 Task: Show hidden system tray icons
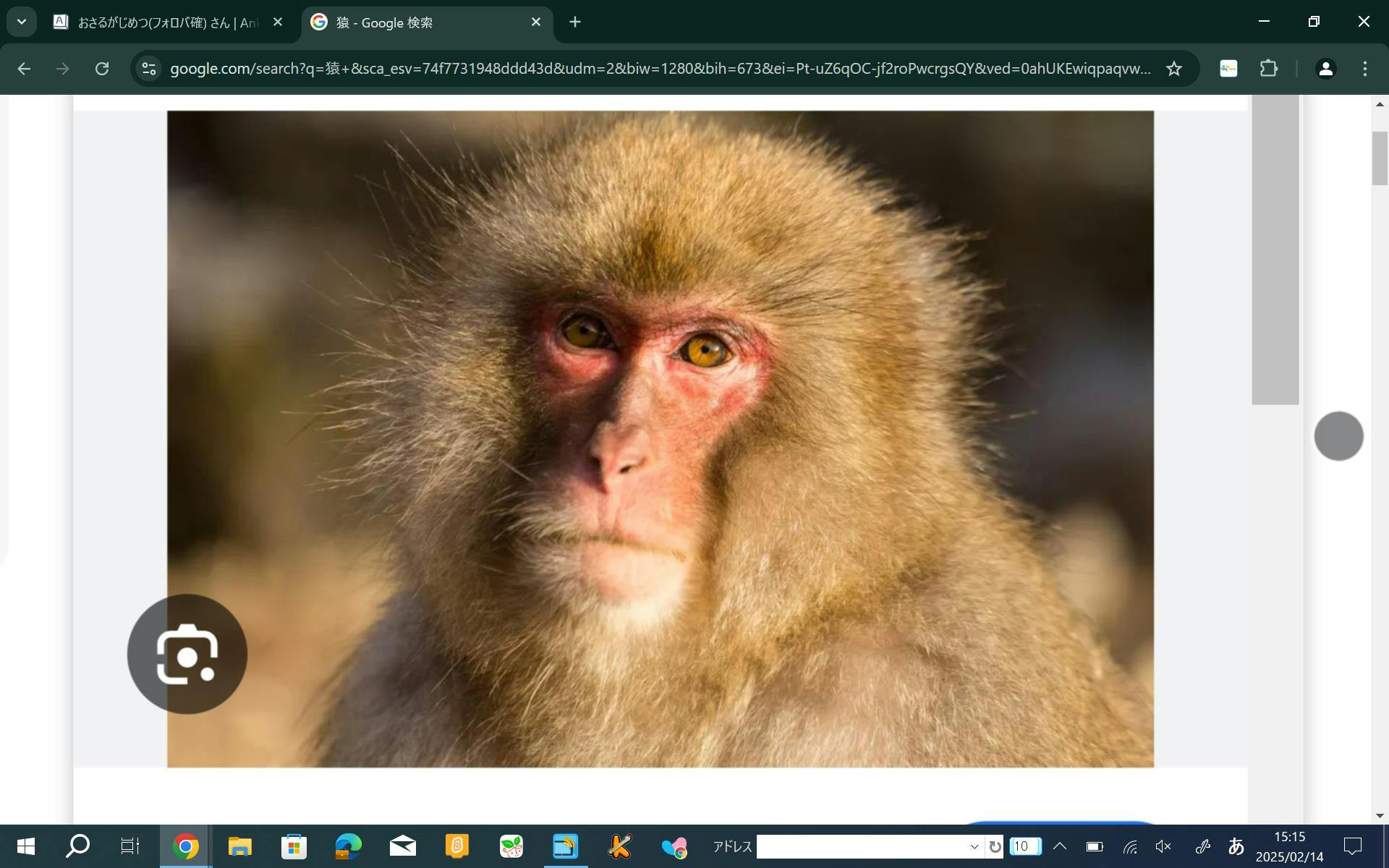(1060, 846)
